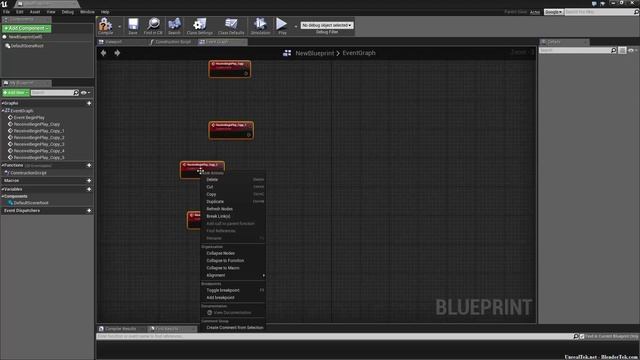
Task: Open the Add New dropdown in My Blueprint
Action: click(x=16, y=93)
